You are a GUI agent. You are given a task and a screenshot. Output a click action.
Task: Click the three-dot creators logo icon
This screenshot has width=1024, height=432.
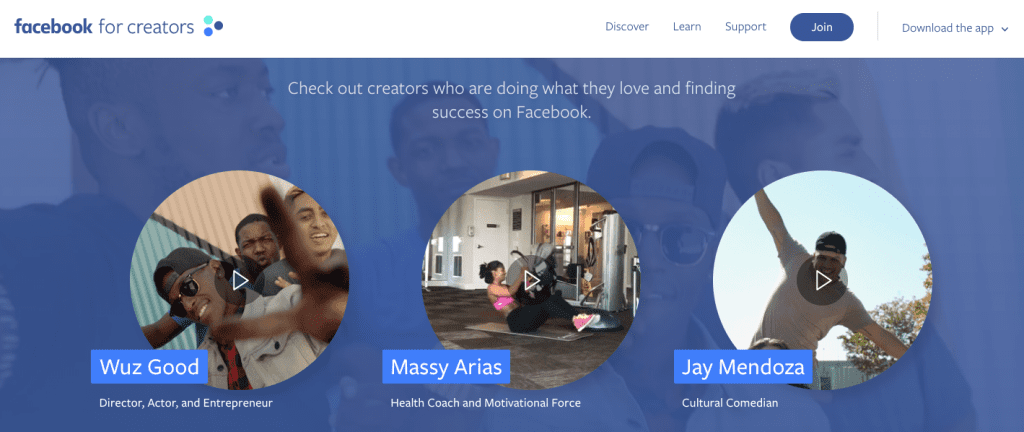point(213,26)
